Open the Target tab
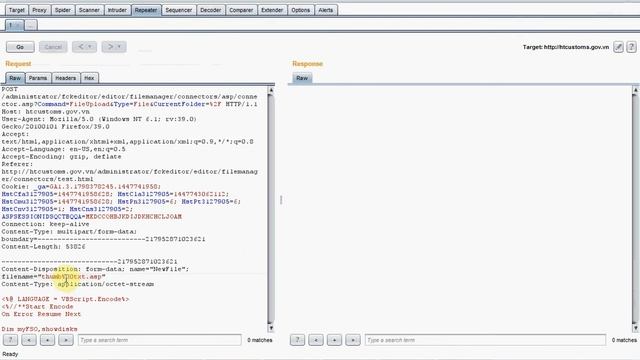This screenshot has height=360, width=640. pos(17,10)
